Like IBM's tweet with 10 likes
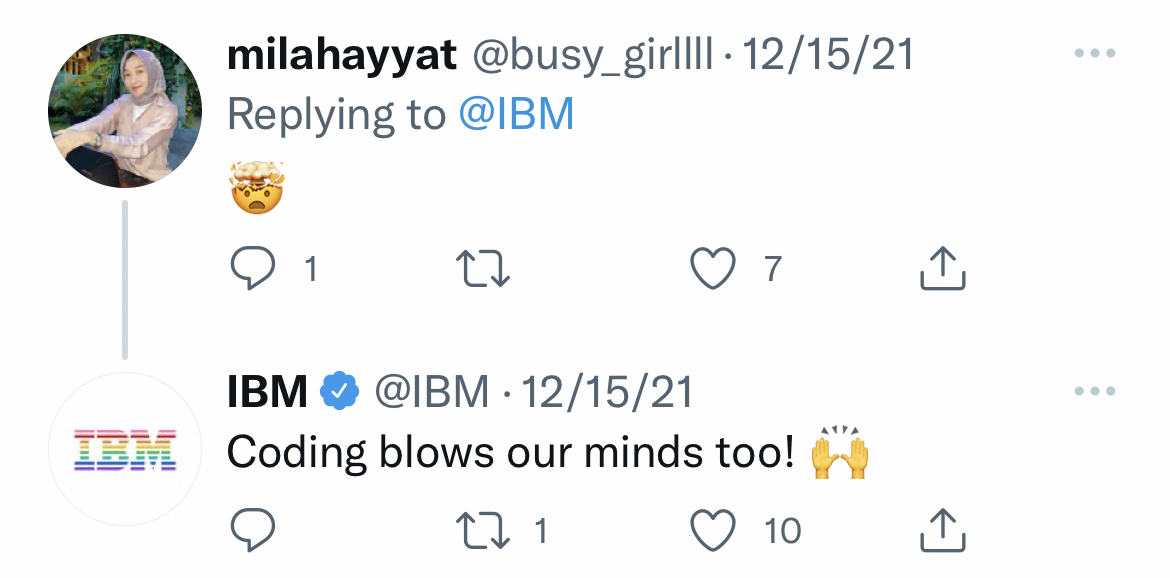This screenshot has width=1170, height=578. (714, 531)
